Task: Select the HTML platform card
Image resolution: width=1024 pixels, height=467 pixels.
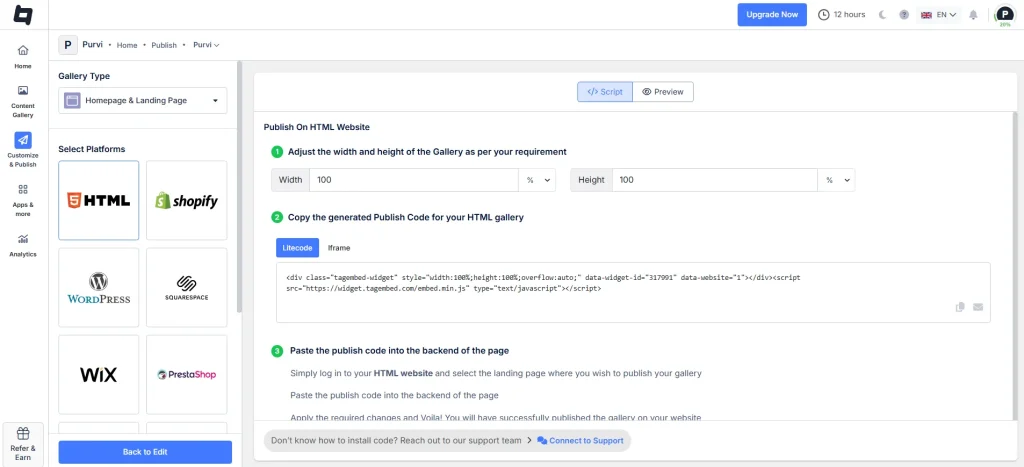Action: coord(99,201)
